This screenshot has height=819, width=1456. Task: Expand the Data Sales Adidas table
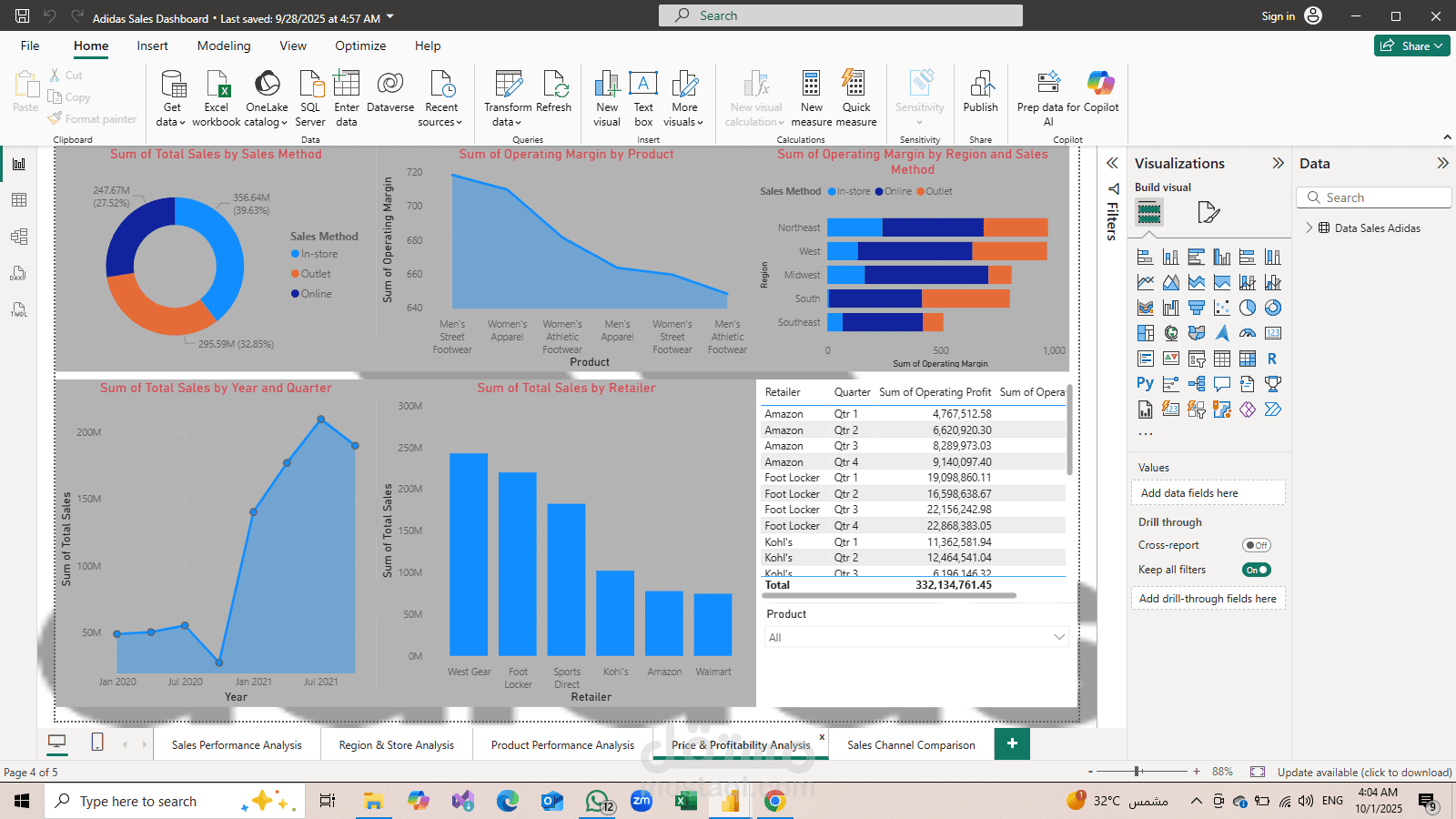click(x=1309, y=228)
